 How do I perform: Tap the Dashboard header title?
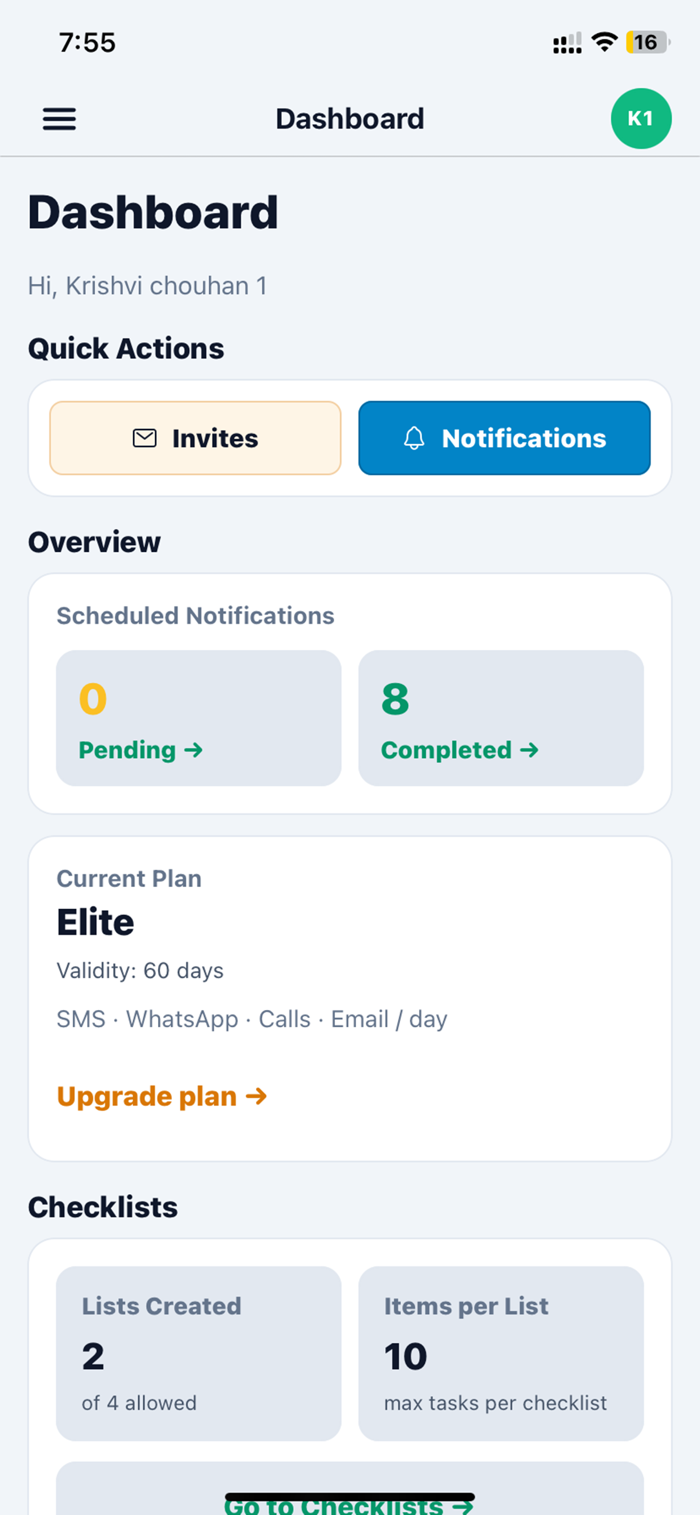pos(350,119)
